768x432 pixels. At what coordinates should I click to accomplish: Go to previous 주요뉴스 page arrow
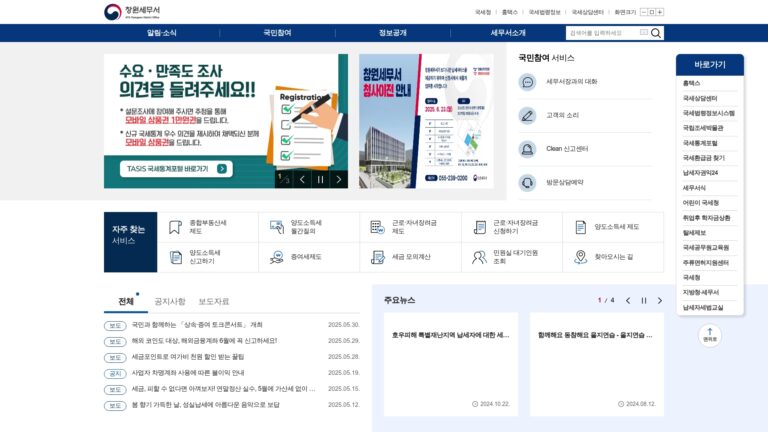tap(628, 301)
